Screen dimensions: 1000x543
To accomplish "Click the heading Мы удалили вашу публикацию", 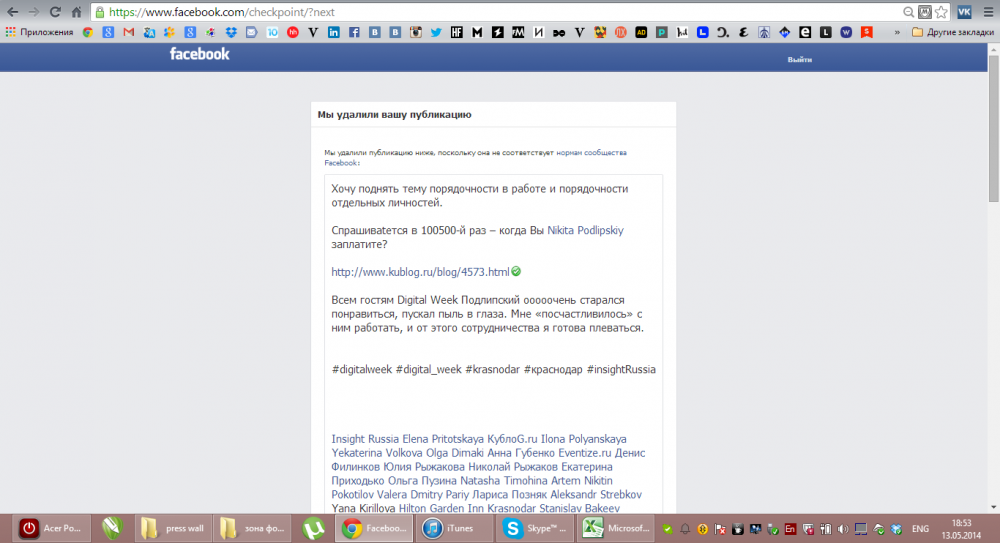I will (x=394, y=115).
